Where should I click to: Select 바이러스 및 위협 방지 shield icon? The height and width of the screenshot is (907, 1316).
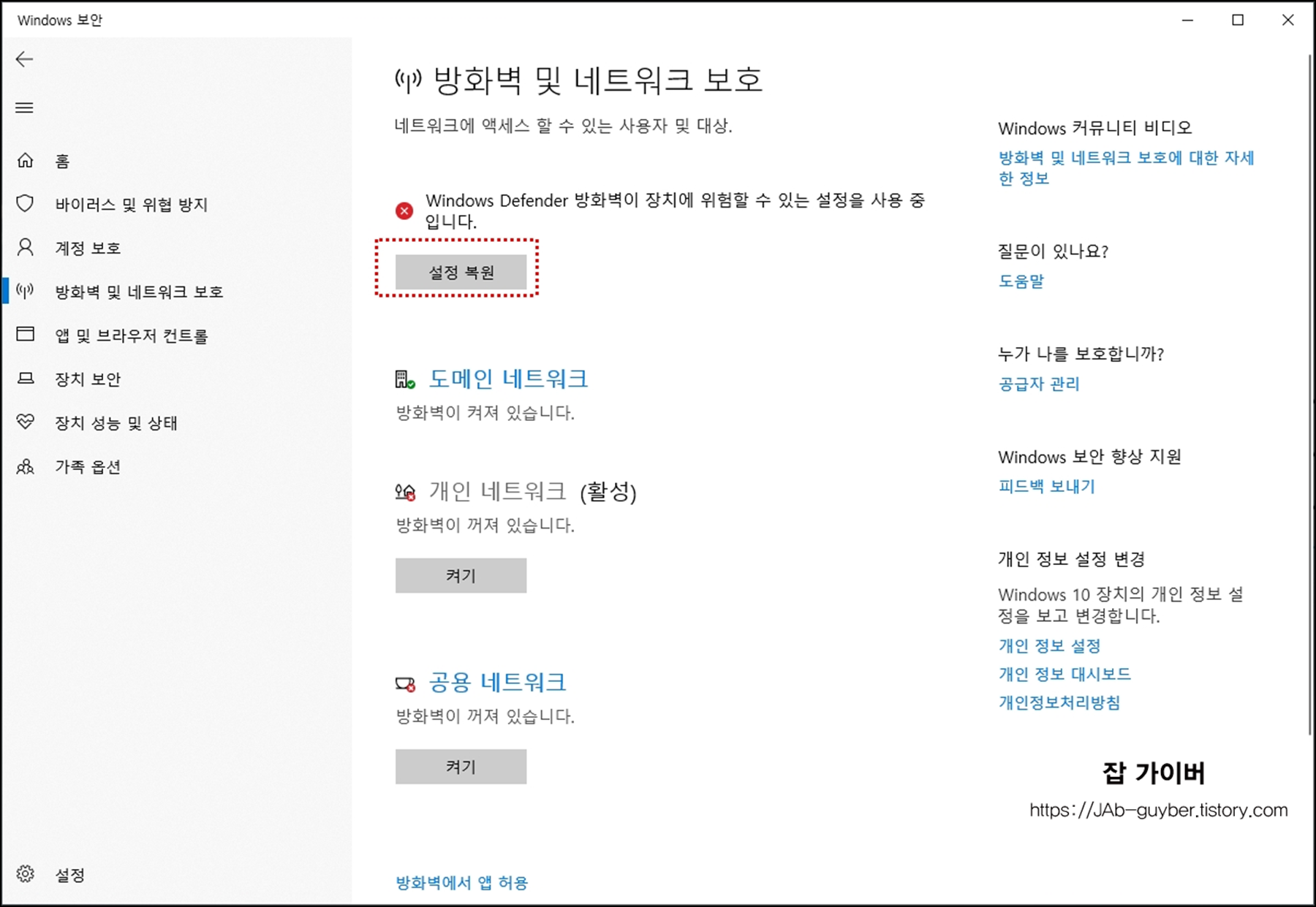coord(25,205)
